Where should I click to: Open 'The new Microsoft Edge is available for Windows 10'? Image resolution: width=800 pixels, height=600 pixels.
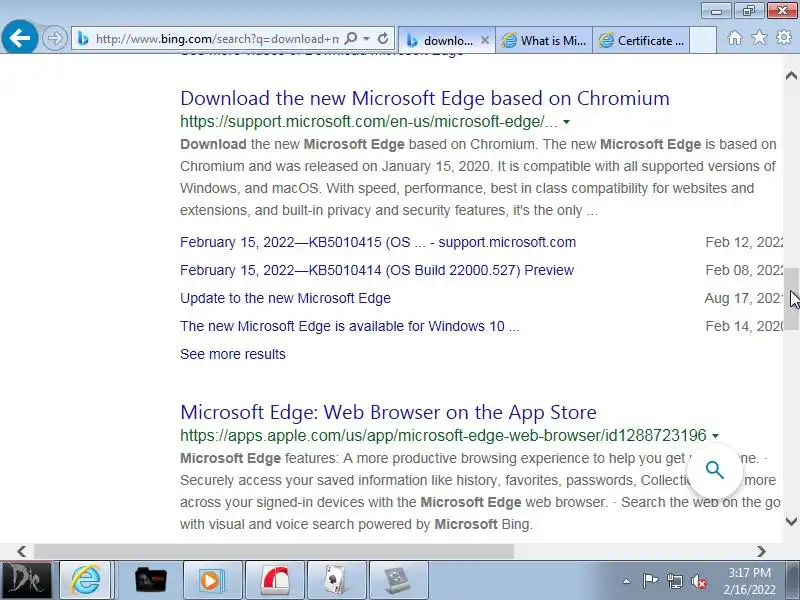tap(349, 326)
